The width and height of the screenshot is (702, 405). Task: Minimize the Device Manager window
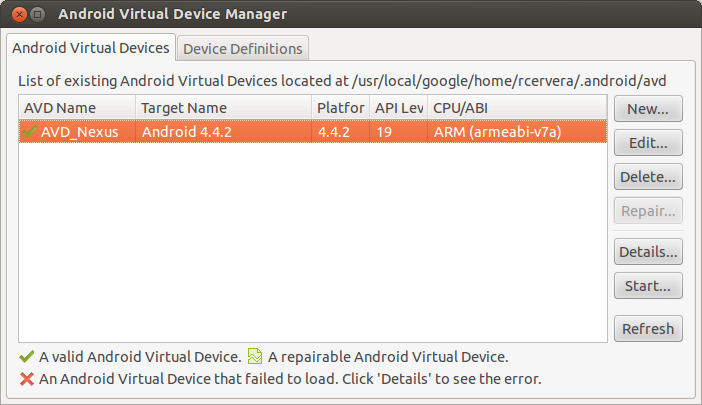[x=37, y=15]
